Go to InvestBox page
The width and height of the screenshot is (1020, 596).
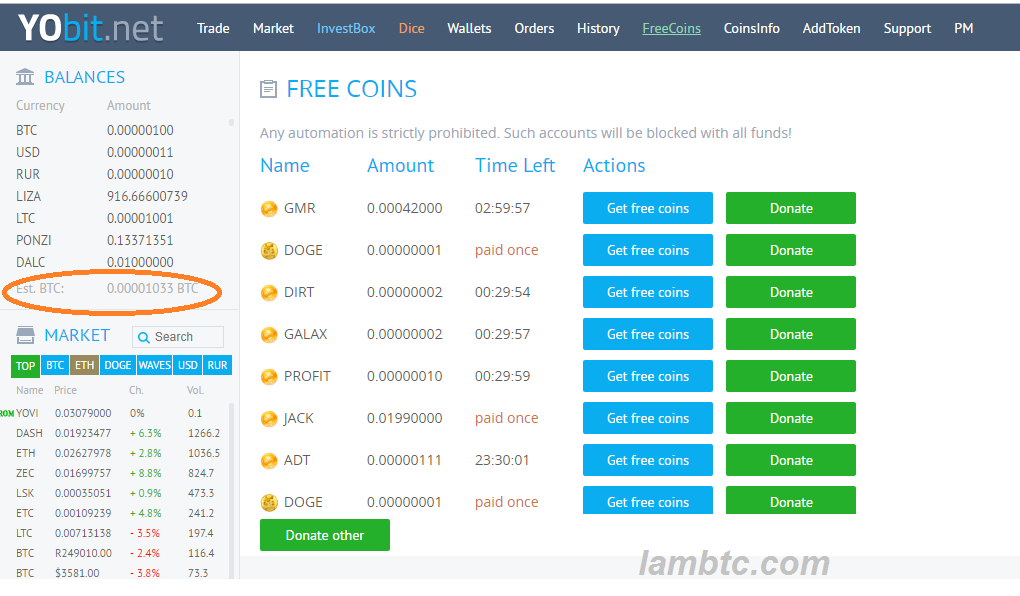click(x=346, y=29)
